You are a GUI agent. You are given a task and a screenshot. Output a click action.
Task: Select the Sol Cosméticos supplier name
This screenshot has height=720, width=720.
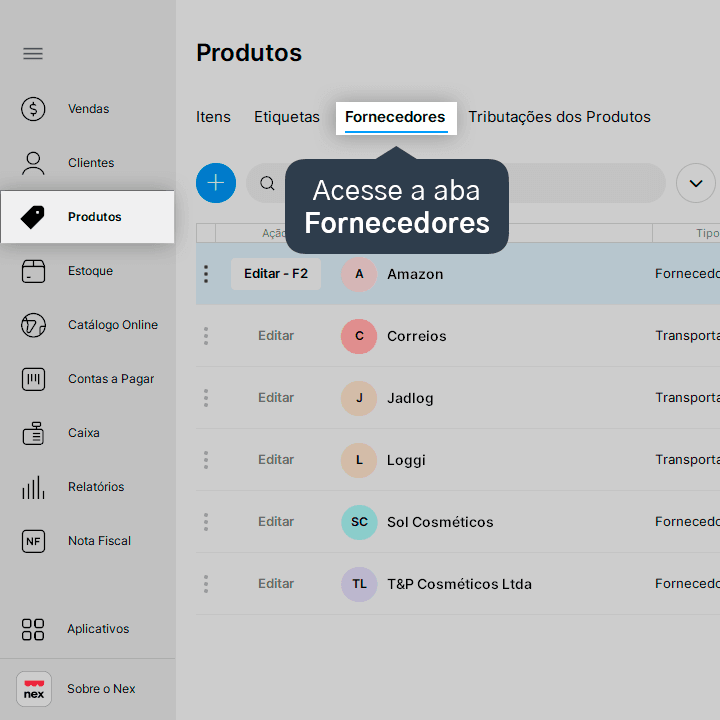(440, 523)
